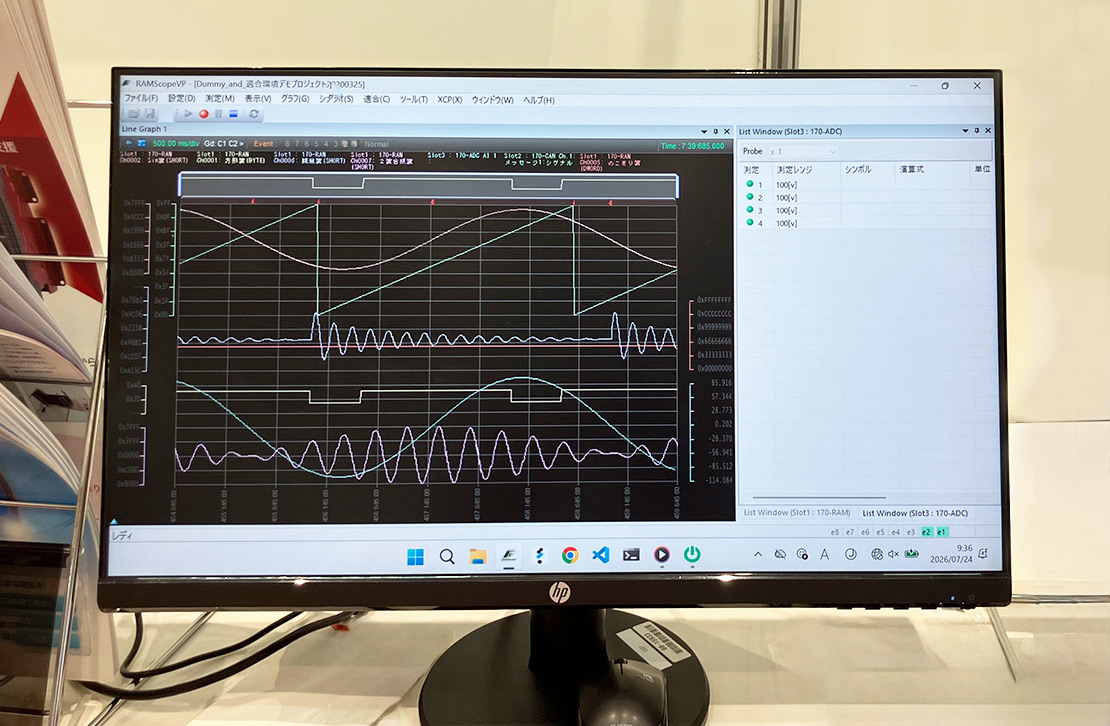Open the Line Graph 1 panel dropdown arrow

tap(704, 132)
